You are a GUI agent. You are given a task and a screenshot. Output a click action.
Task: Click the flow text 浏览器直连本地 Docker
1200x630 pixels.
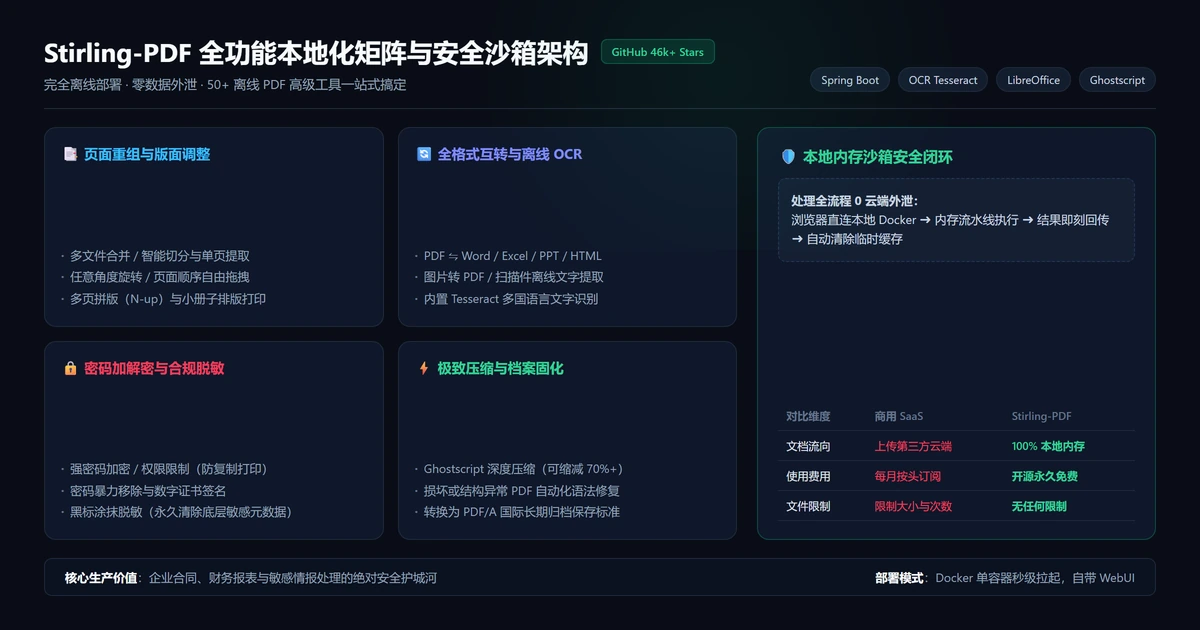(x=854, y=220)
